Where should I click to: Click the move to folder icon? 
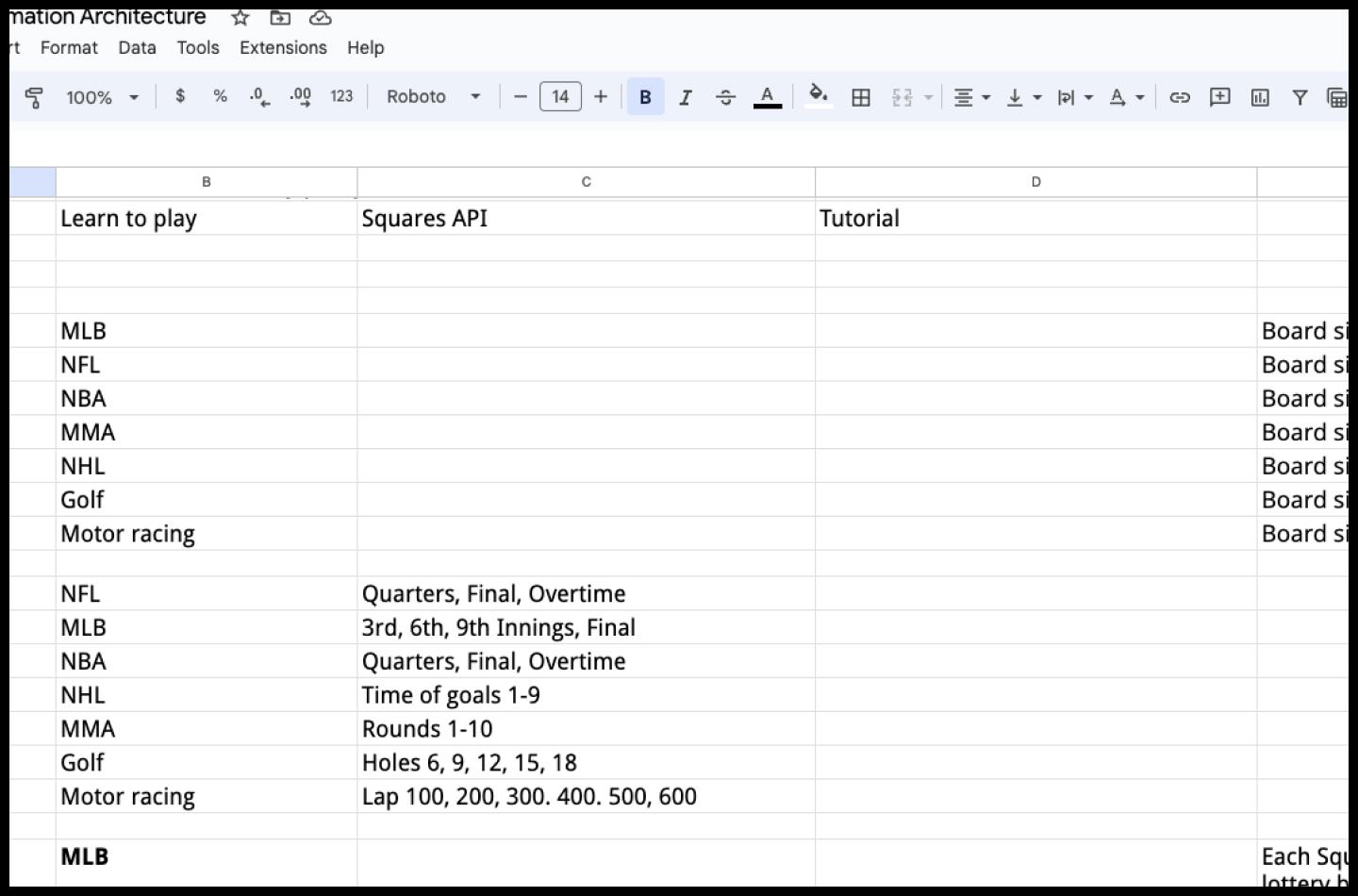[x=280, y=17]
